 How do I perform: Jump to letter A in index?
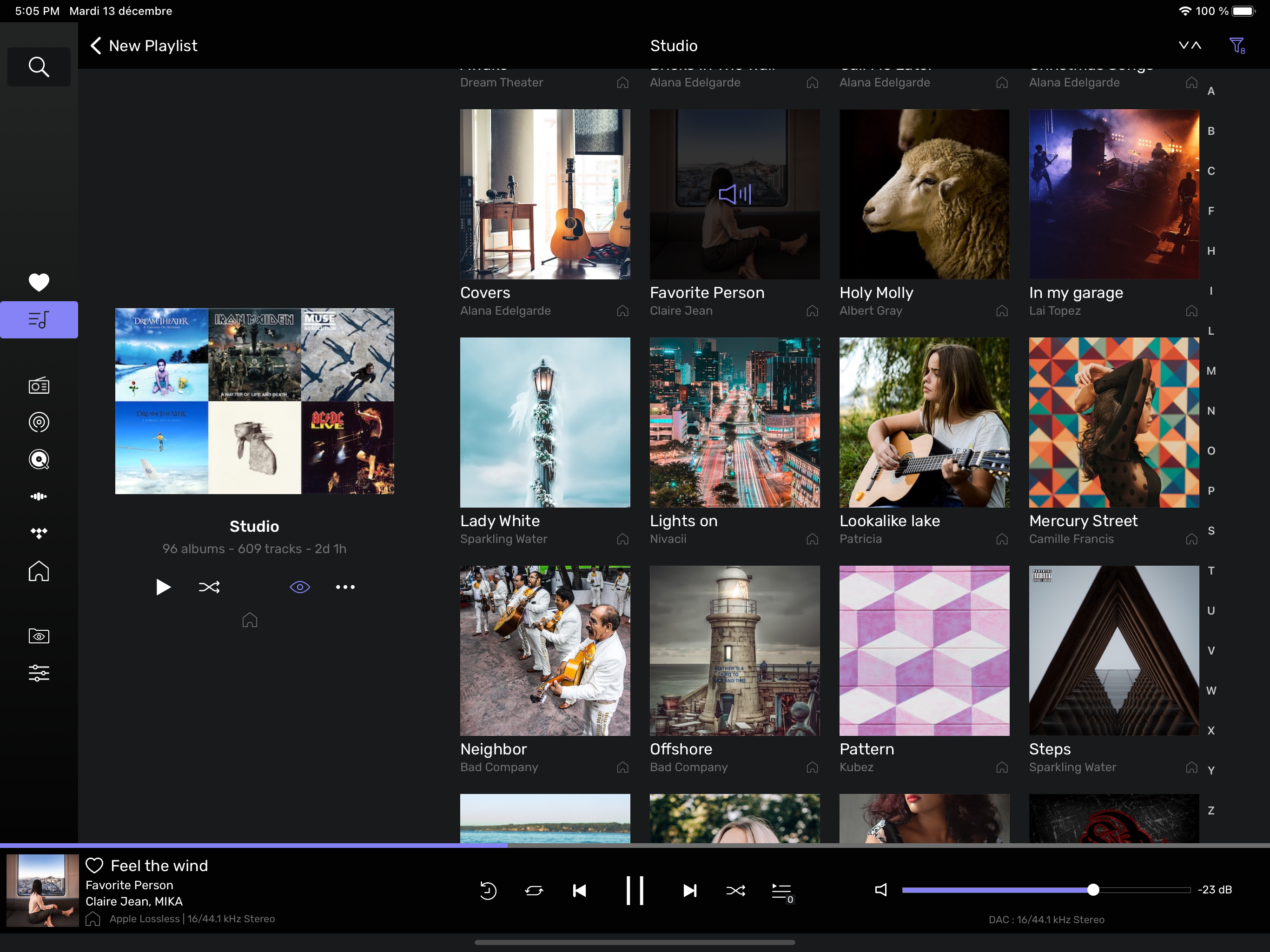click(1210, 91)
